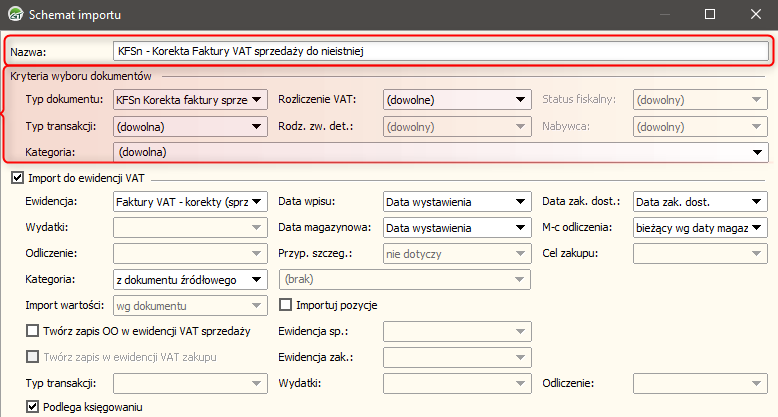
Task: Expand the wide Kategoria (dowolna) dropdown
Action: [441, 152]
